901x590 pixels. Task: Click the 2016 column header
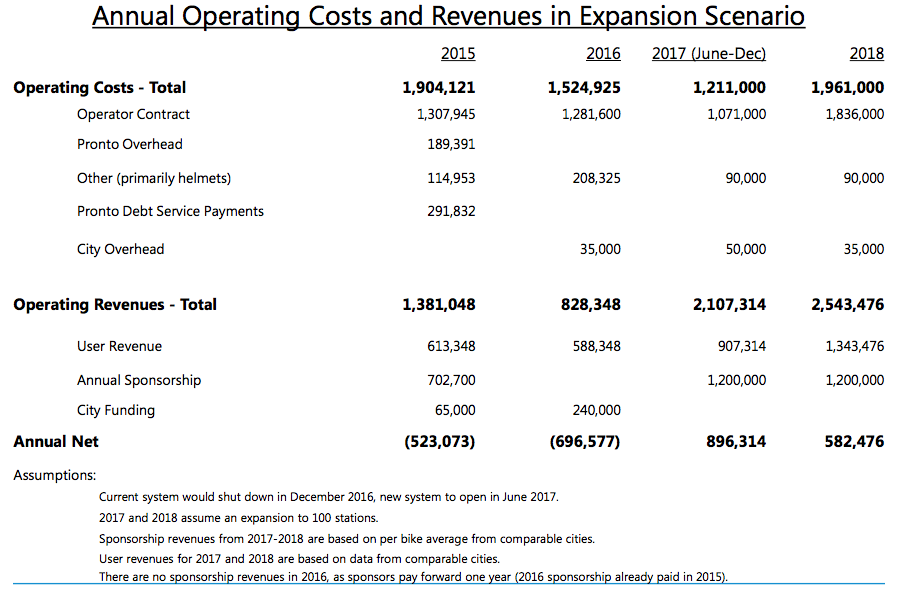coord(604,53)
